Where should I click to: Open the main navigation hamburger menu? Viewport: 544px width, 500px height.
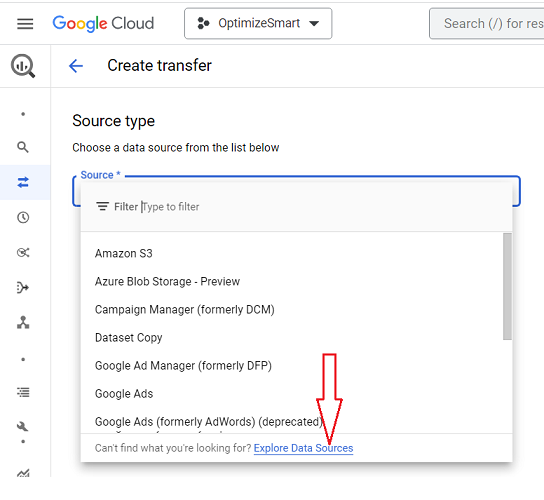coord(25,24)
